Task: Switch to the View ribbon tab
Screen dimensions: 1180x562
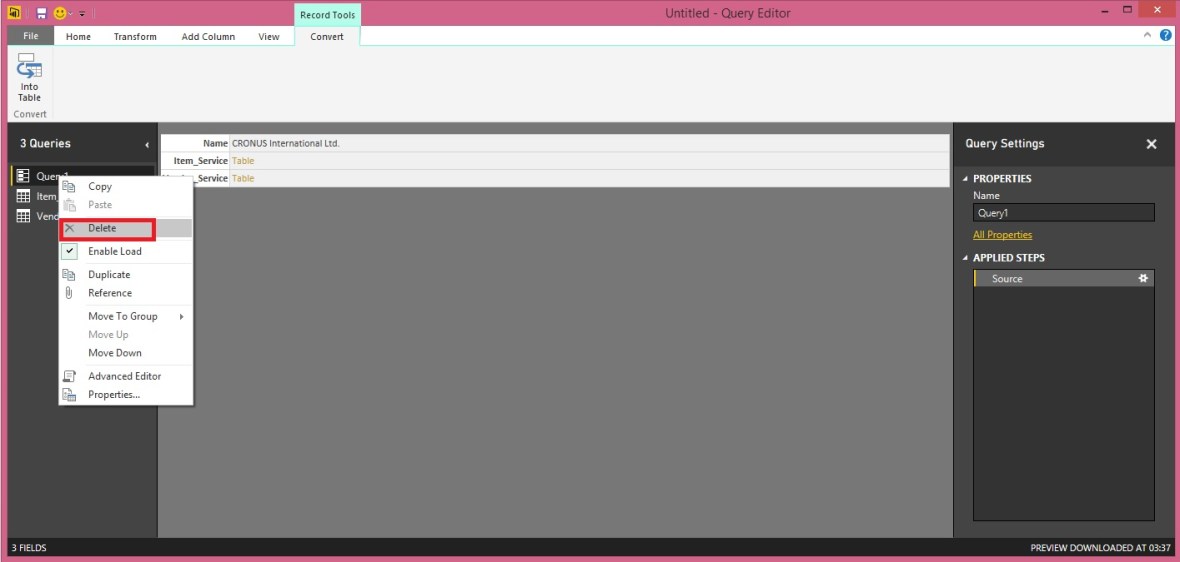Action: (269, 37)
